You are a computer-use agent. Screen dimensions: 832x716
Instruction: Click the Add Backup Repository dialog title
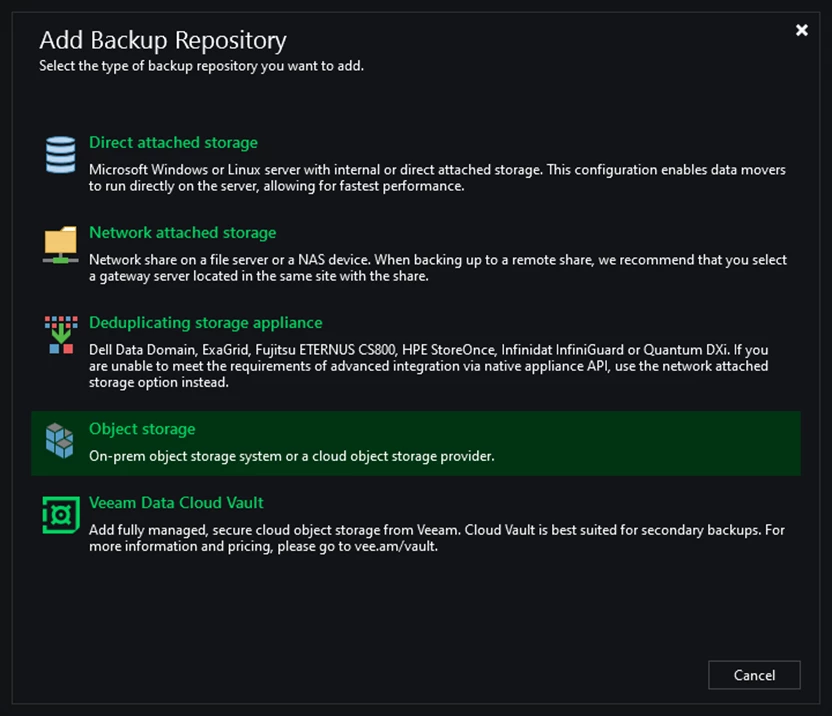pos(163,40)
